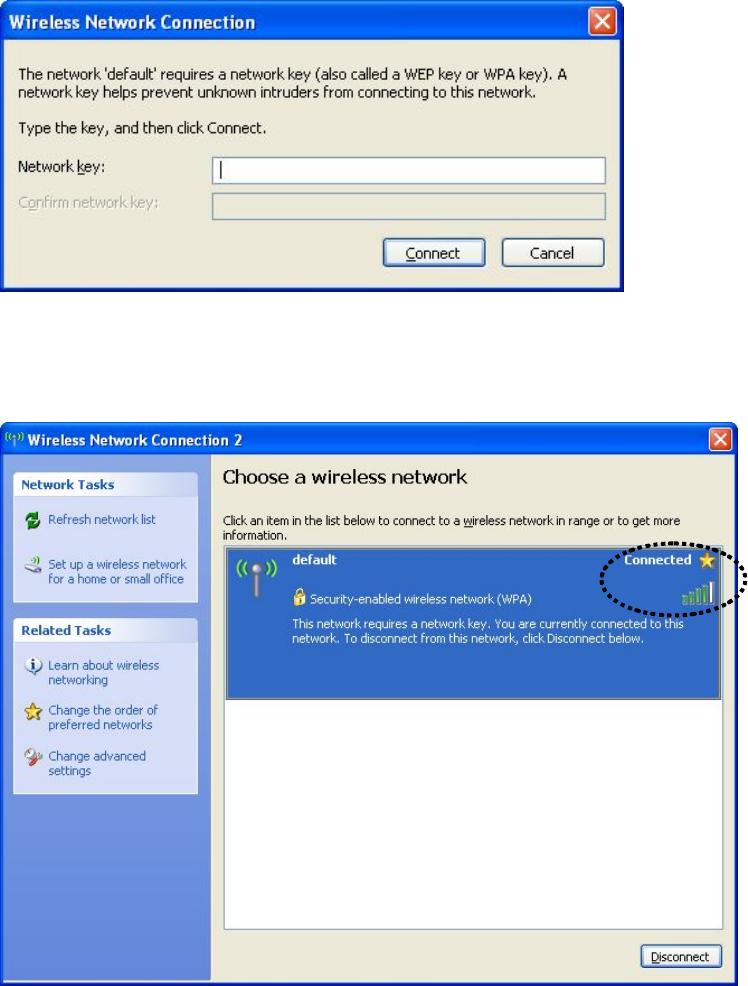The image size is (748, 986).
Task: Click the Change advanced settings icon
Action: 33,756
